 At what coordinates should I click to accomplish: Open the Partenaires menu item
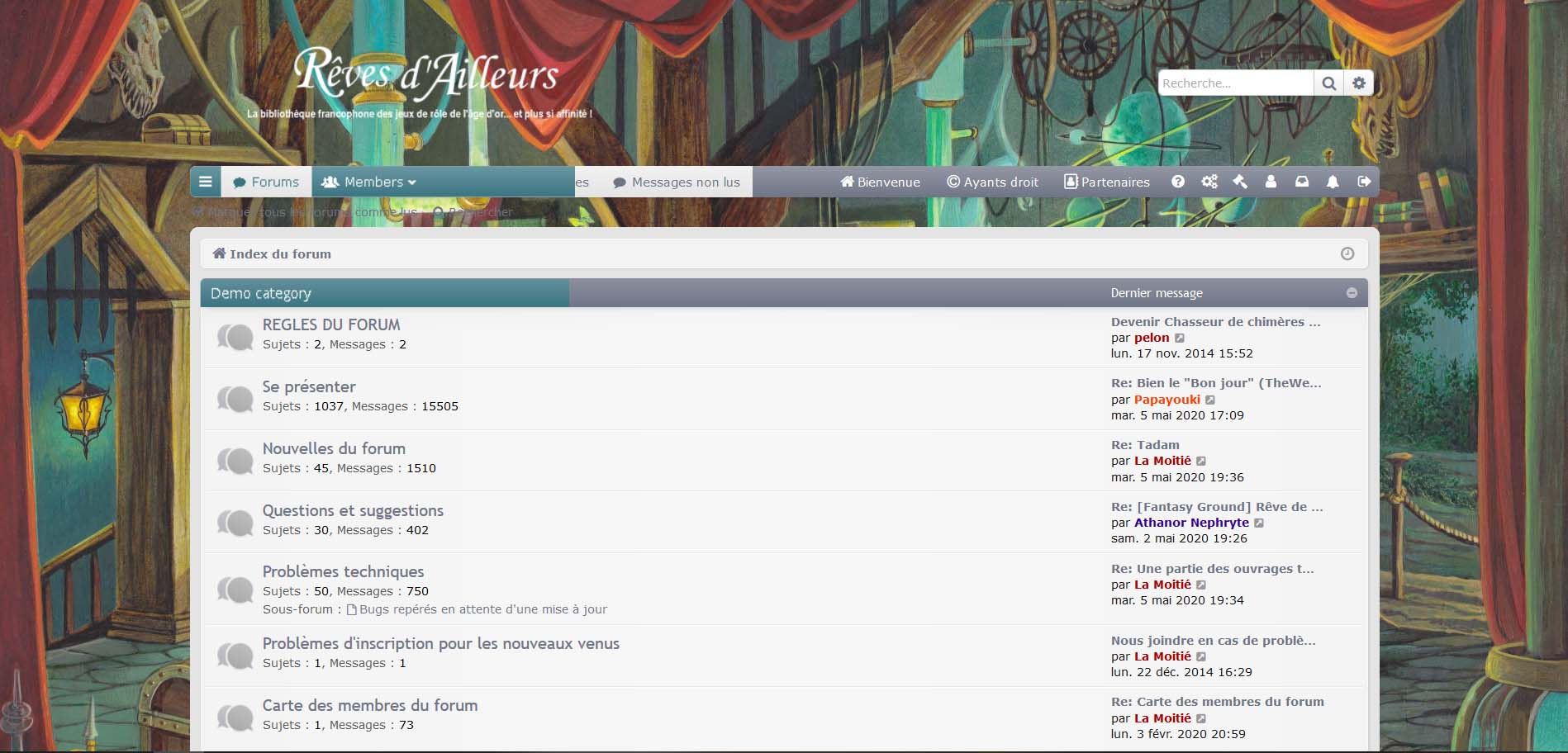(x=1107, y=182)
